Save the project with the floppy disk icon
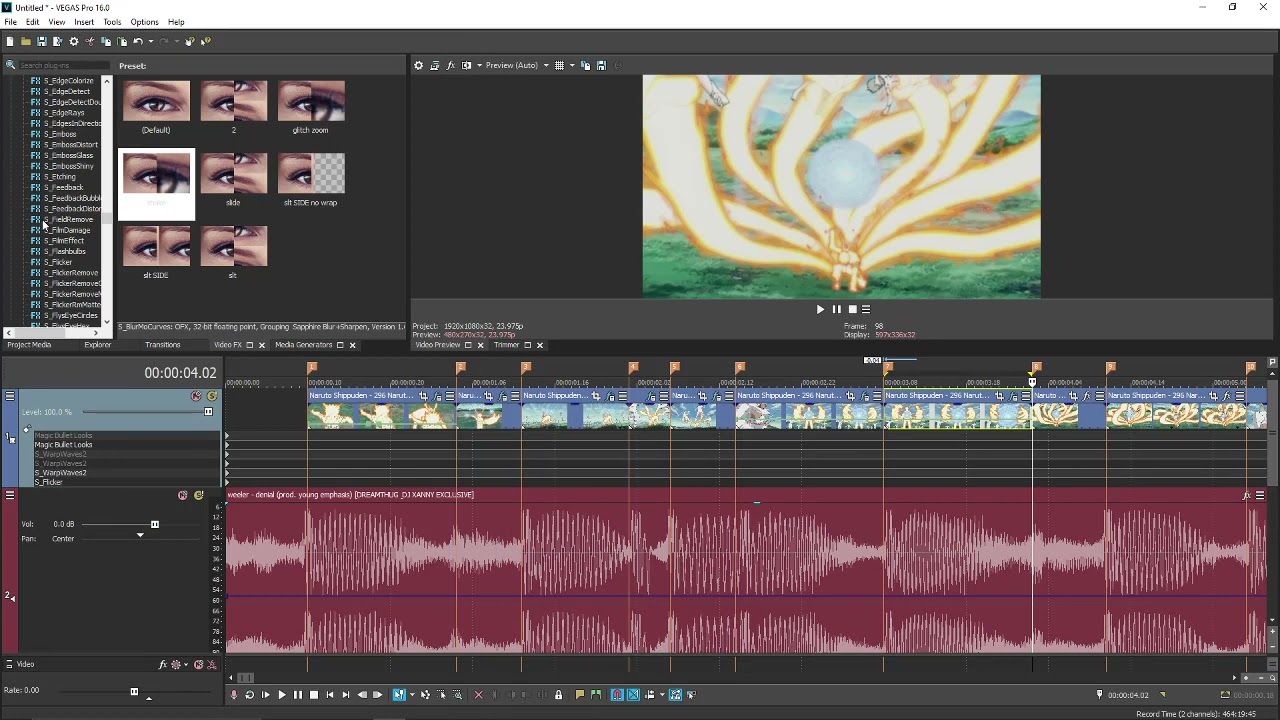Screen dimensions: 1280x720 tap(42, 41)
